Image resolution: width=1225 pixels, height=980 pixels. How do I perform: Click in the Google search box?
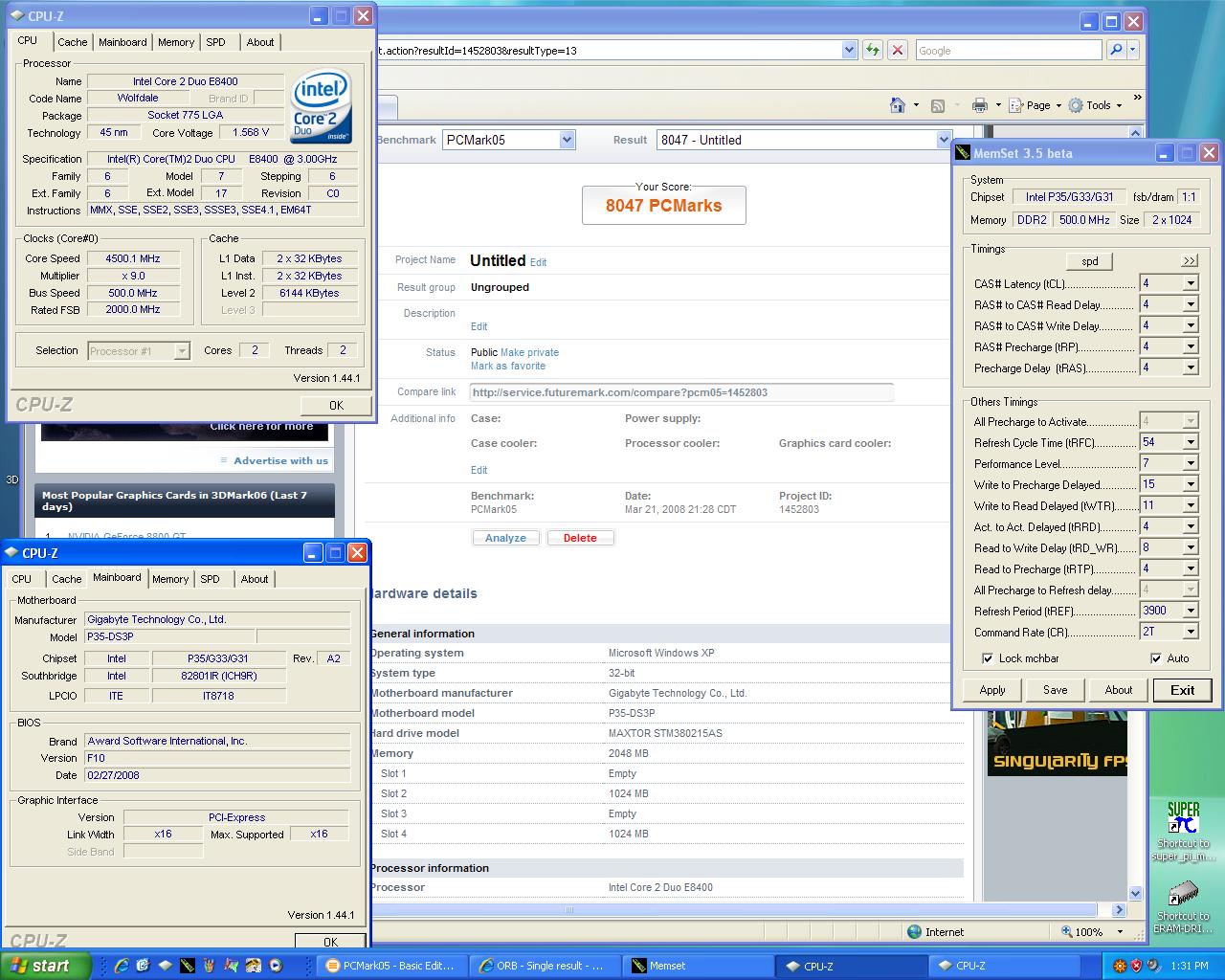pos(1008,50)
